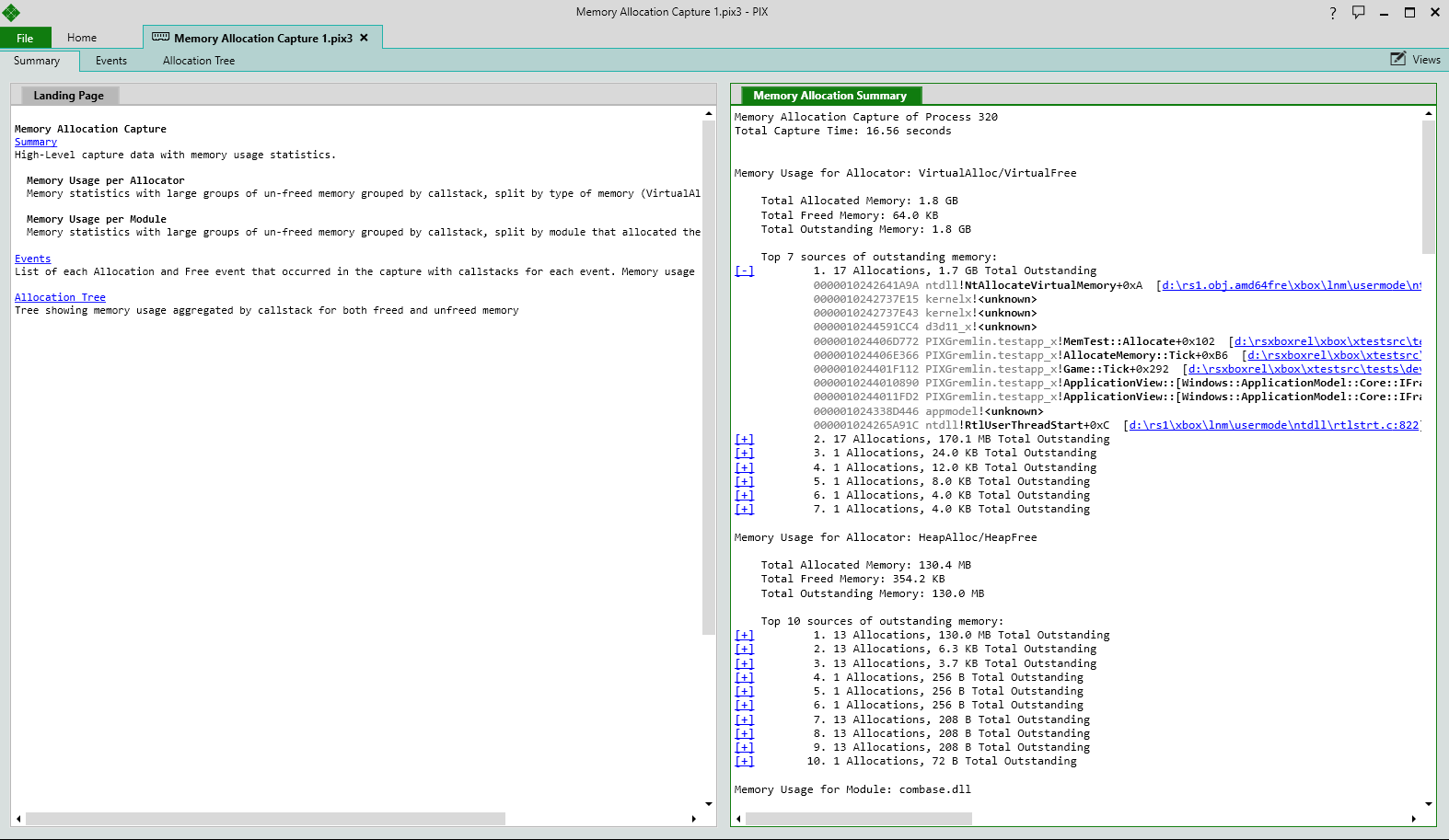Switch to the Allocation Tree tab
The width and height of the screenshot is (1449, 840).
tap(199, 61)
